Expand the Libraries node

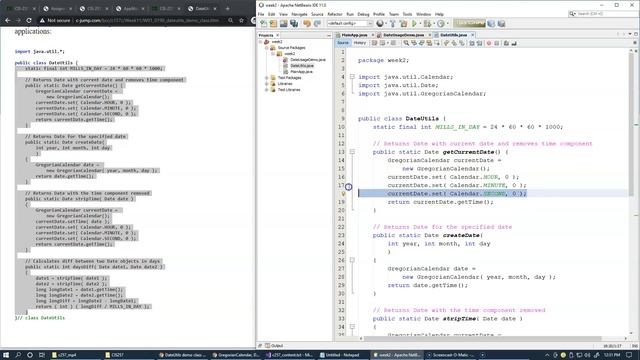pyautogui.click(x=267, y=84)
